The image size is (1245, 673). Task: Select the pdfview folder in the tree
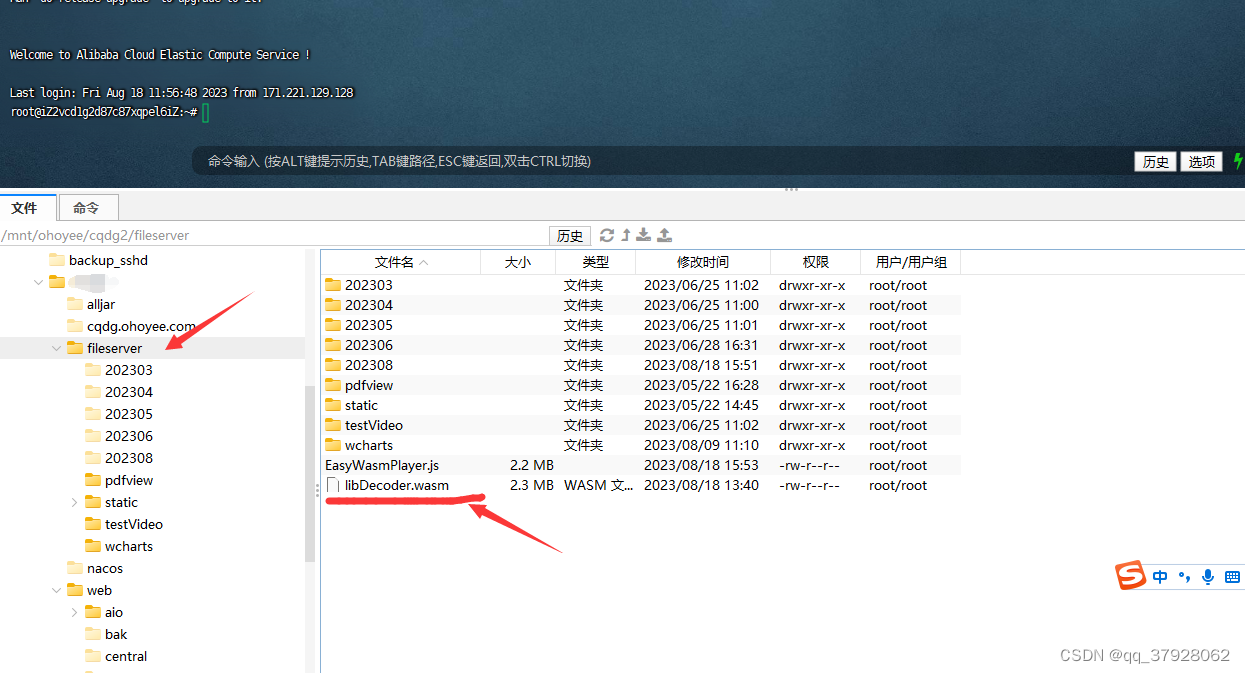coord(129,480)
